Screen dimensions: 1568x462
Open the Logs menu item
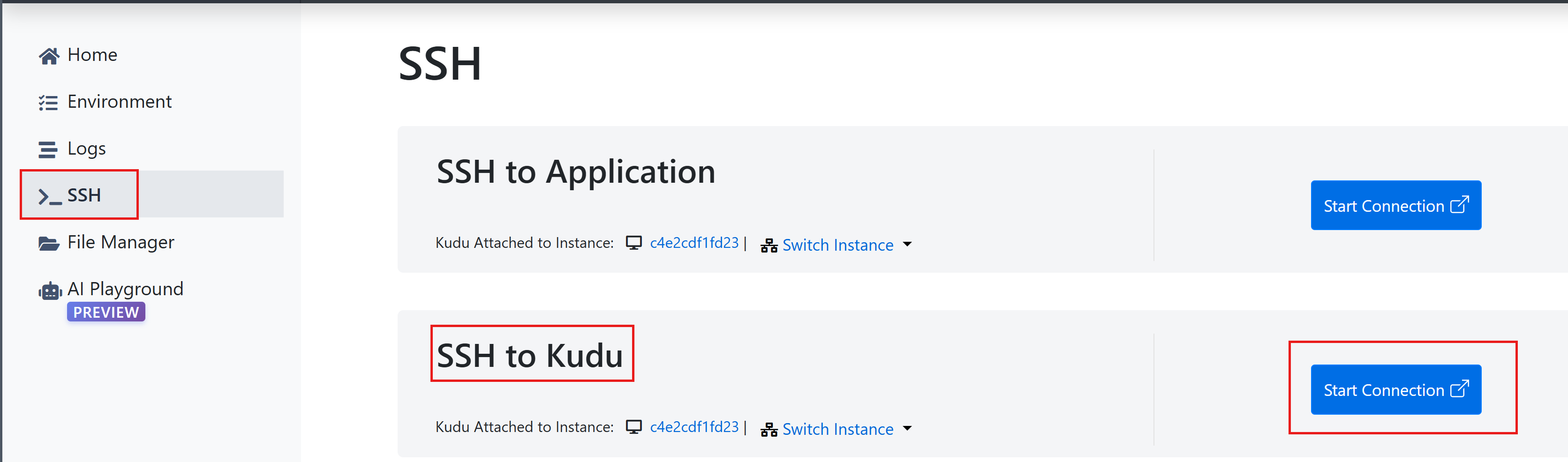click(x=86, y=149)
